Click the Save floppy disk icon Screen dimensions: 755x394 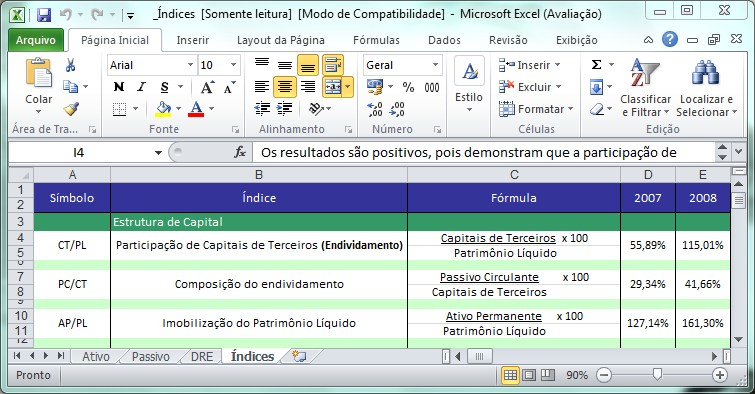point(44,14)
